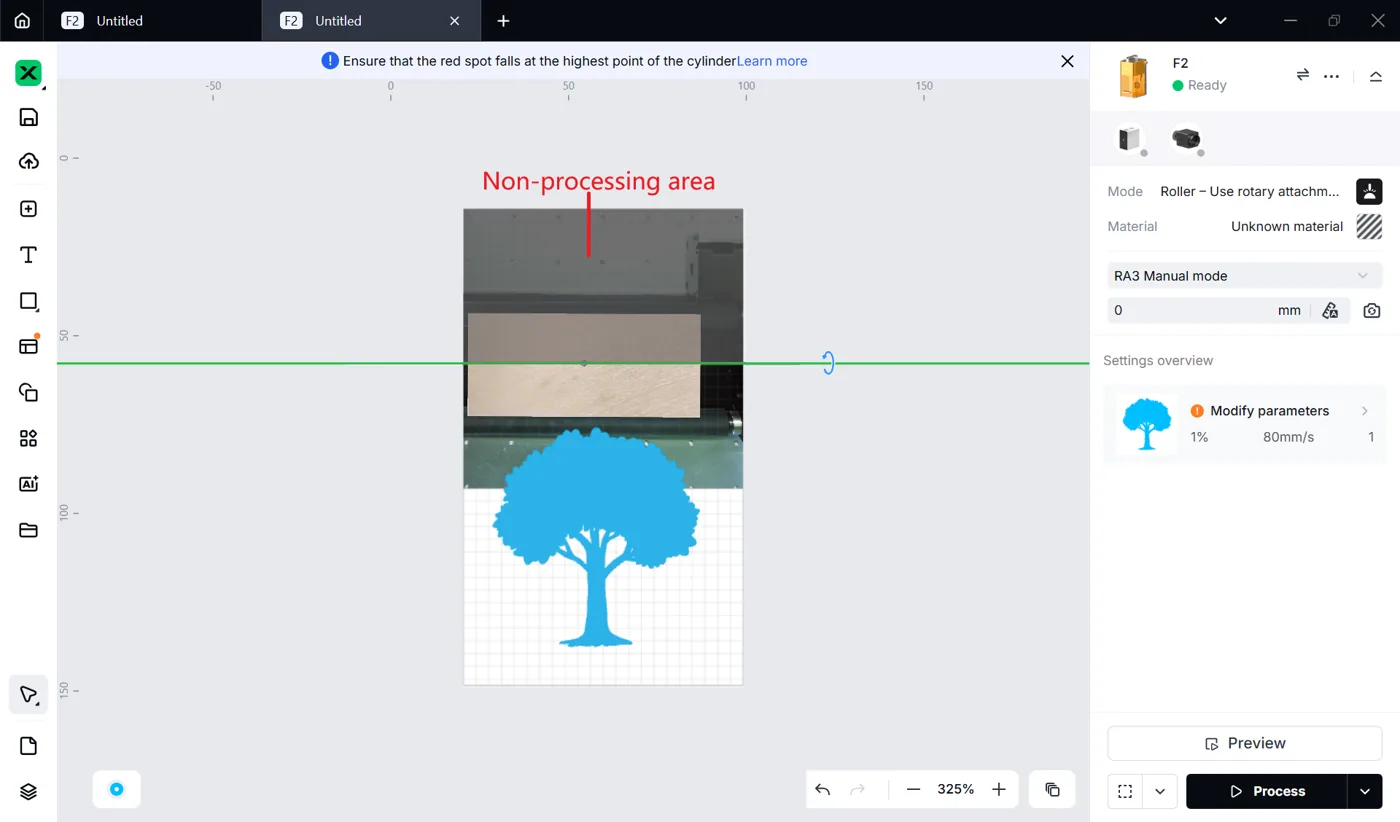Open the Unknown material striped swatch
The image size is (1400, 822).
coord(1369,226)
